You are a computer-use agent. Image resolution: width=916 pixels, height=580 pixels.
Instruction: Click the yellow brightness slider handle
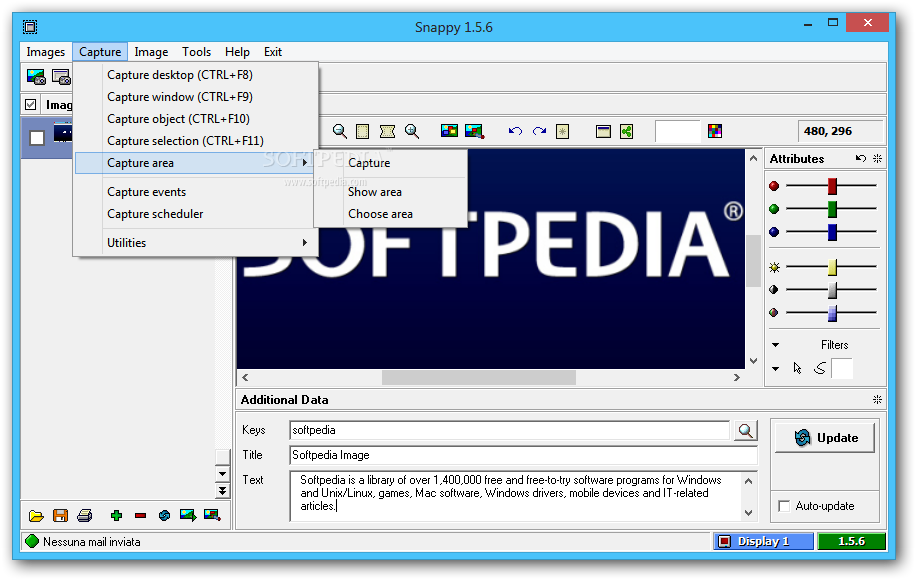coord(832,268)
